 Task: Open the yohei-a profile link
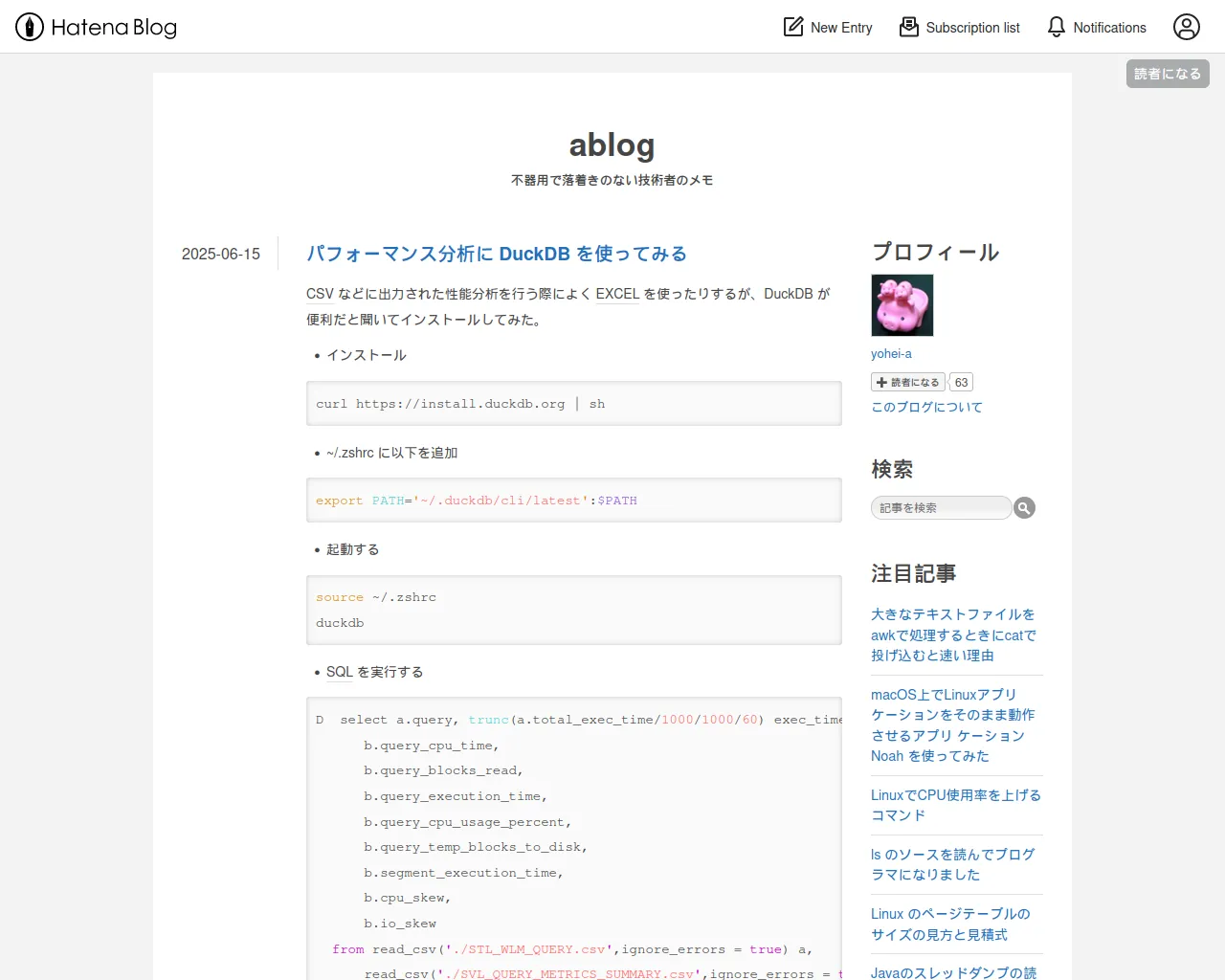point(891,353)
